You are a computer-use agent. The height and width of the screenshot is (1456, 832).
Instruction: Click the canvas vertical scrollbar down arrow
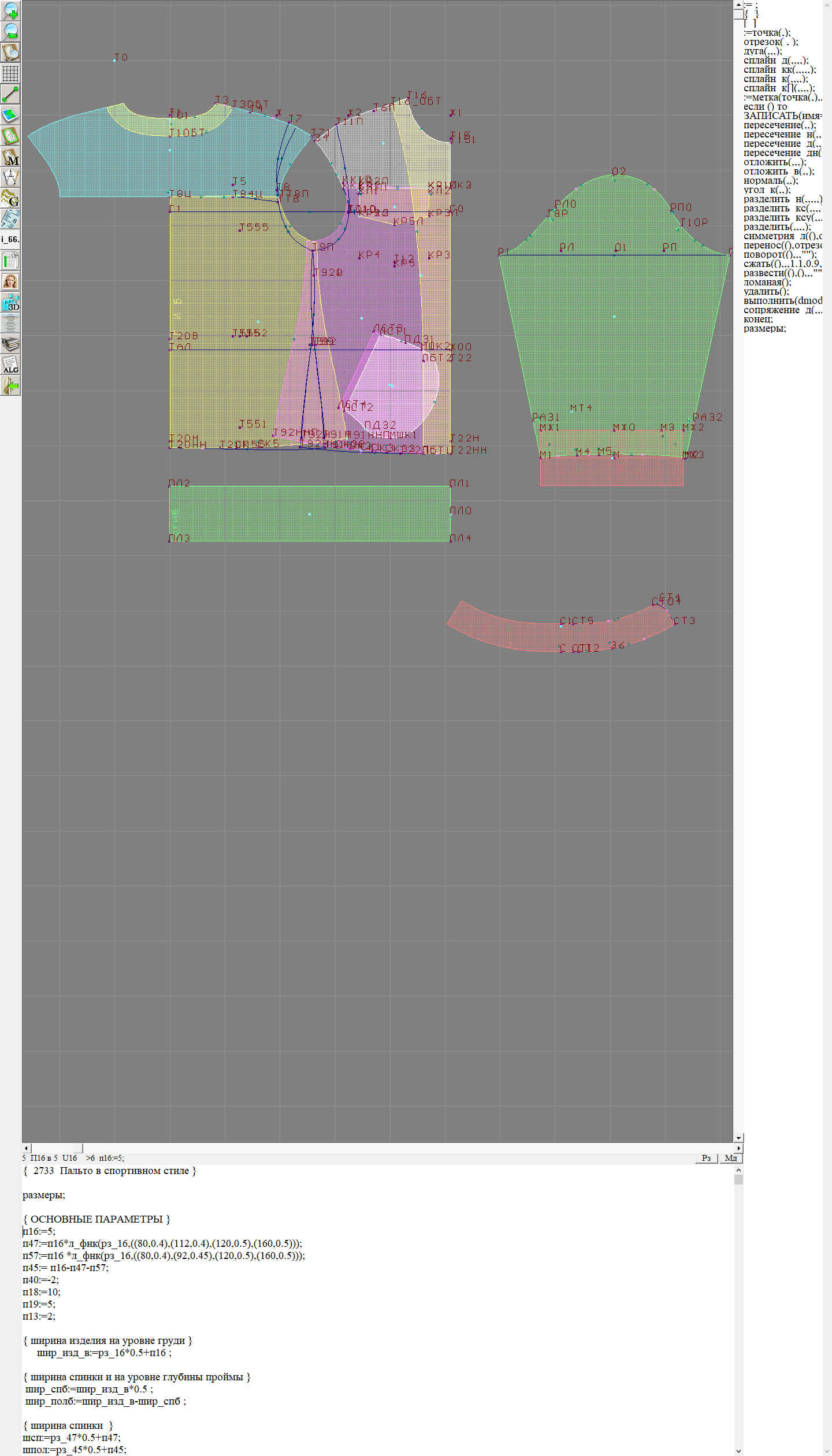pyautogui.click(x=738, y=1138)
